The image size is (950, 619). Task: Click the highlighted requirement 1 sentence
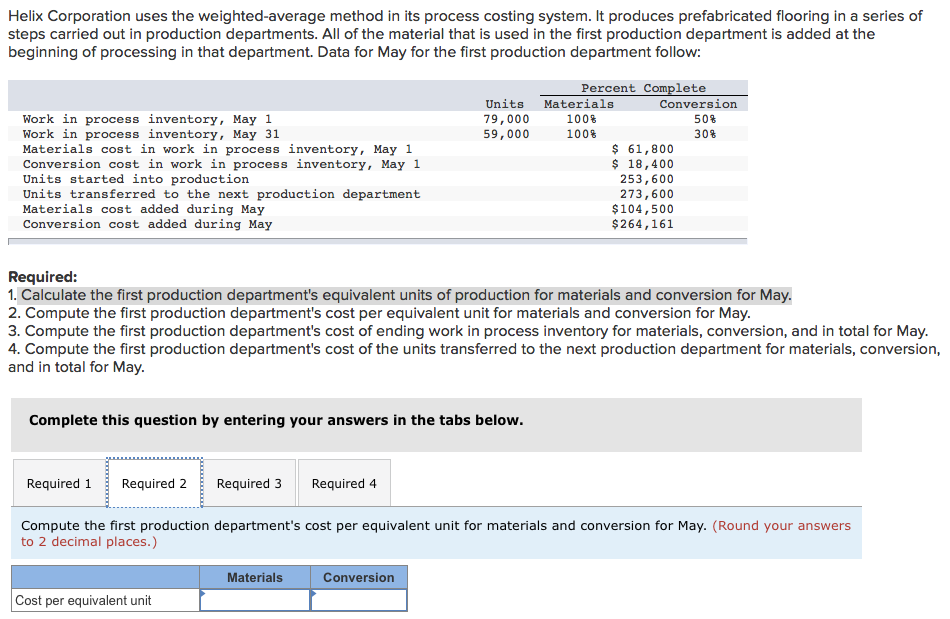[407, 295]
